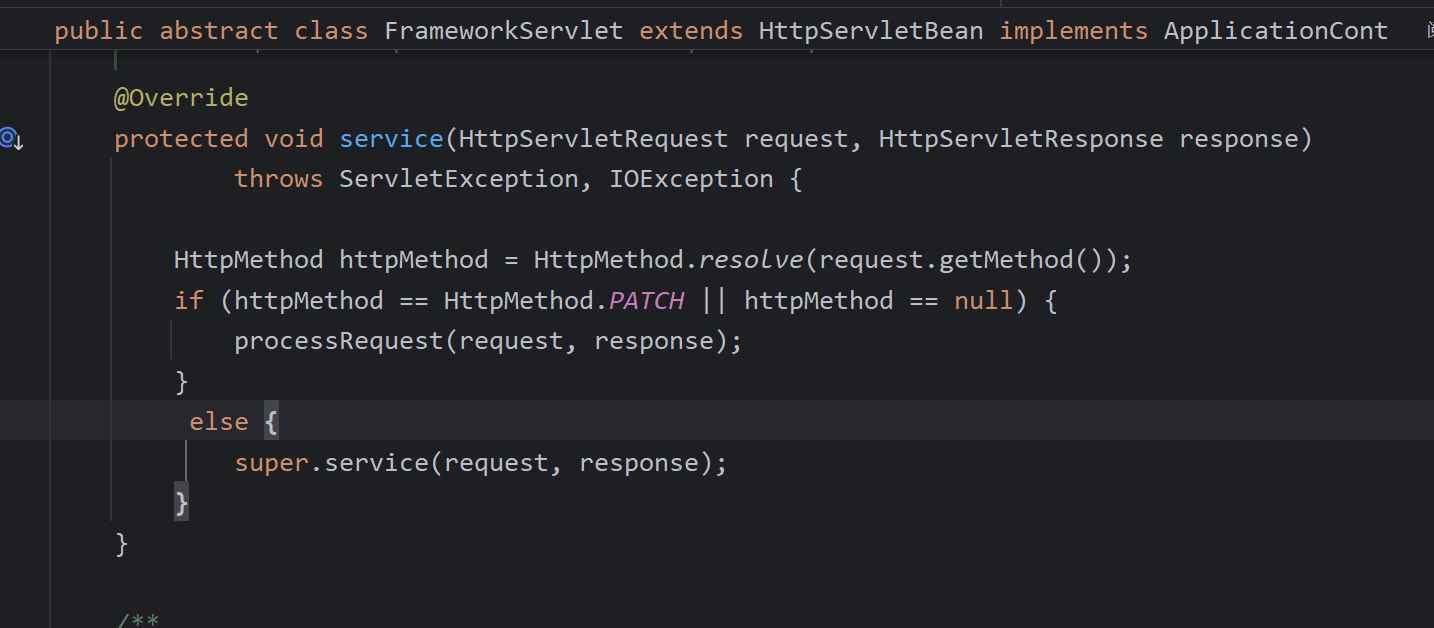This screenshot has width=1434, height=628.
Task: Click the null keyword
Action: 984,300
